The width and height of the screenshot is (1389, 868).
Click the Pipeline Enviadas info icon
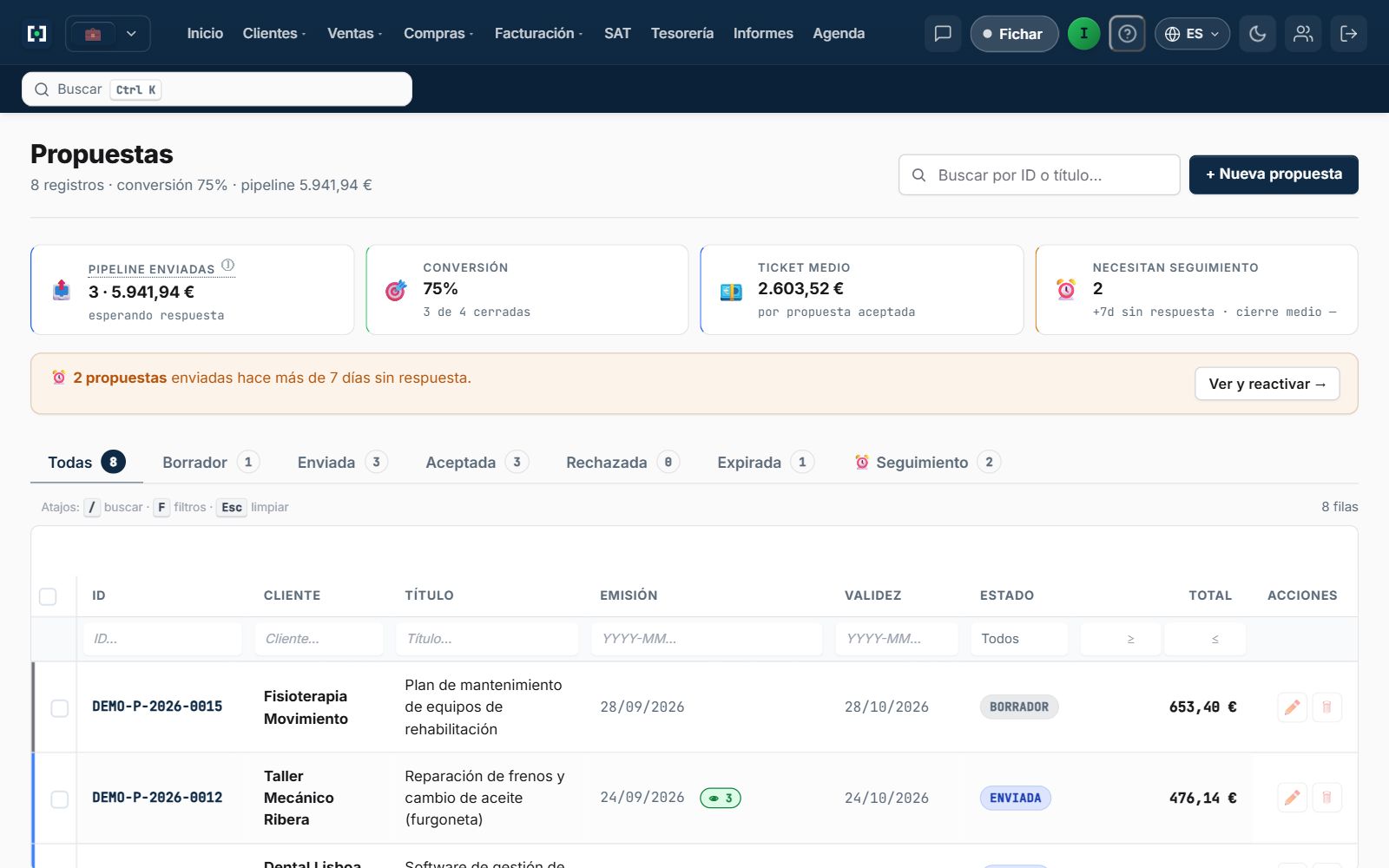pos(227,266)
